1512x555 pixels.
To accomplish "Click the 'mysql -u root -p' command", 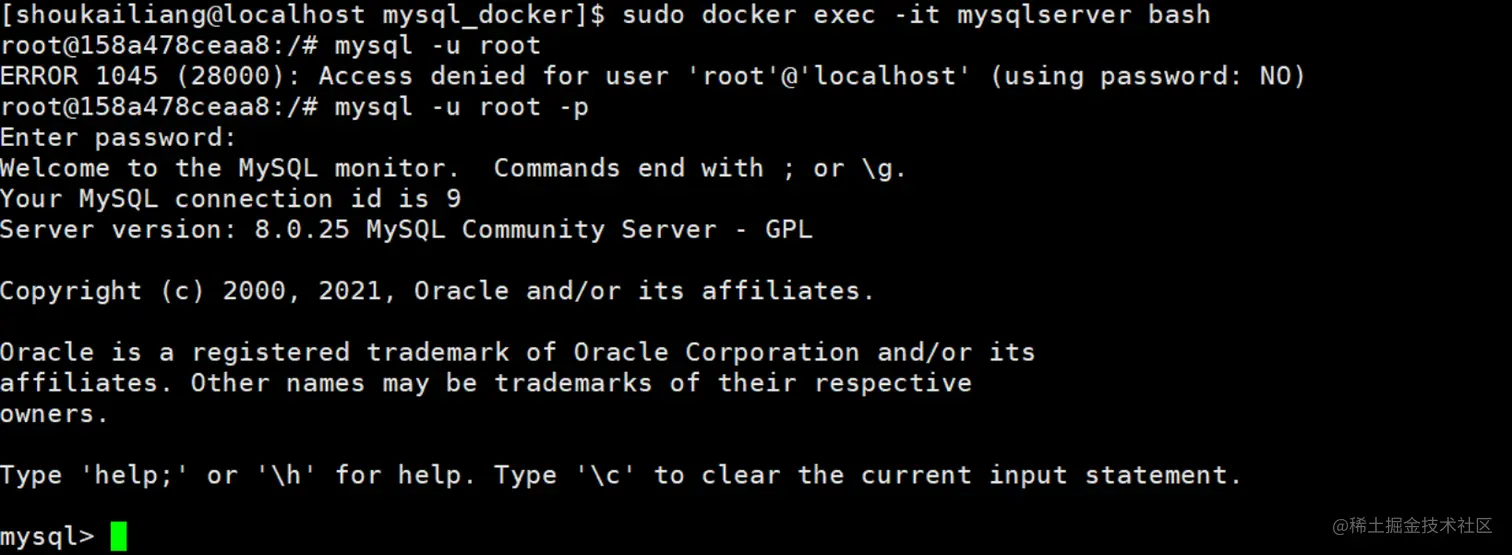I will (x=461, y=107).
